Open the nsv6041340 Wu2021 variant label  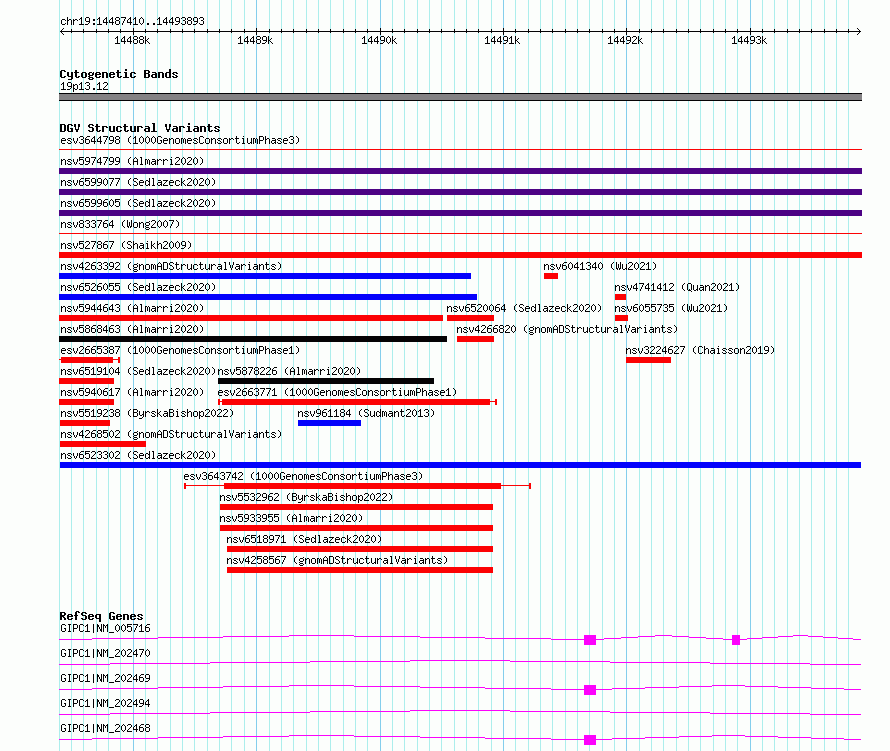tap(600, 266)
